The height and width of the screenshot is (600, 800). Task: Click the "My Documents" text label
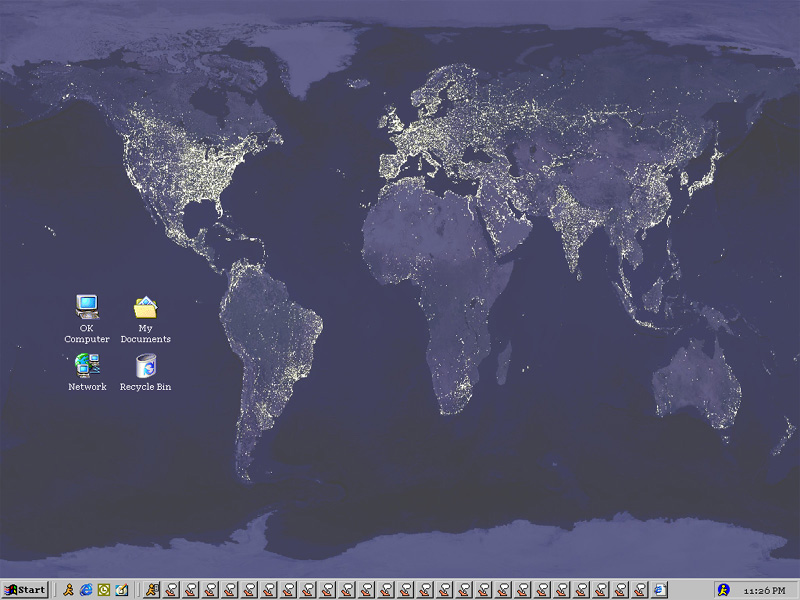146,334
